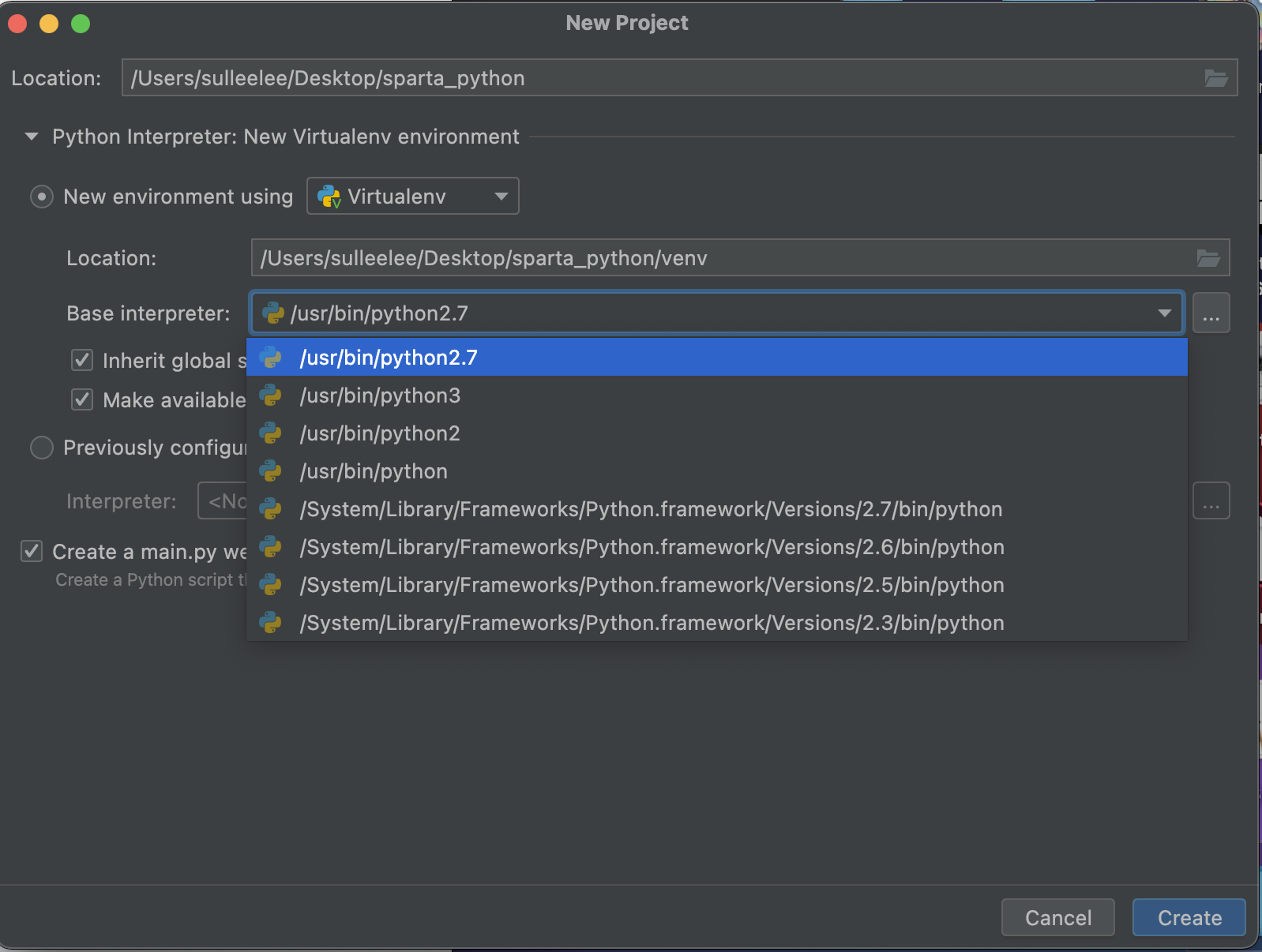Select the Previously configured interpreter radio button
The image size is (1262, 952).
[42, 448]
